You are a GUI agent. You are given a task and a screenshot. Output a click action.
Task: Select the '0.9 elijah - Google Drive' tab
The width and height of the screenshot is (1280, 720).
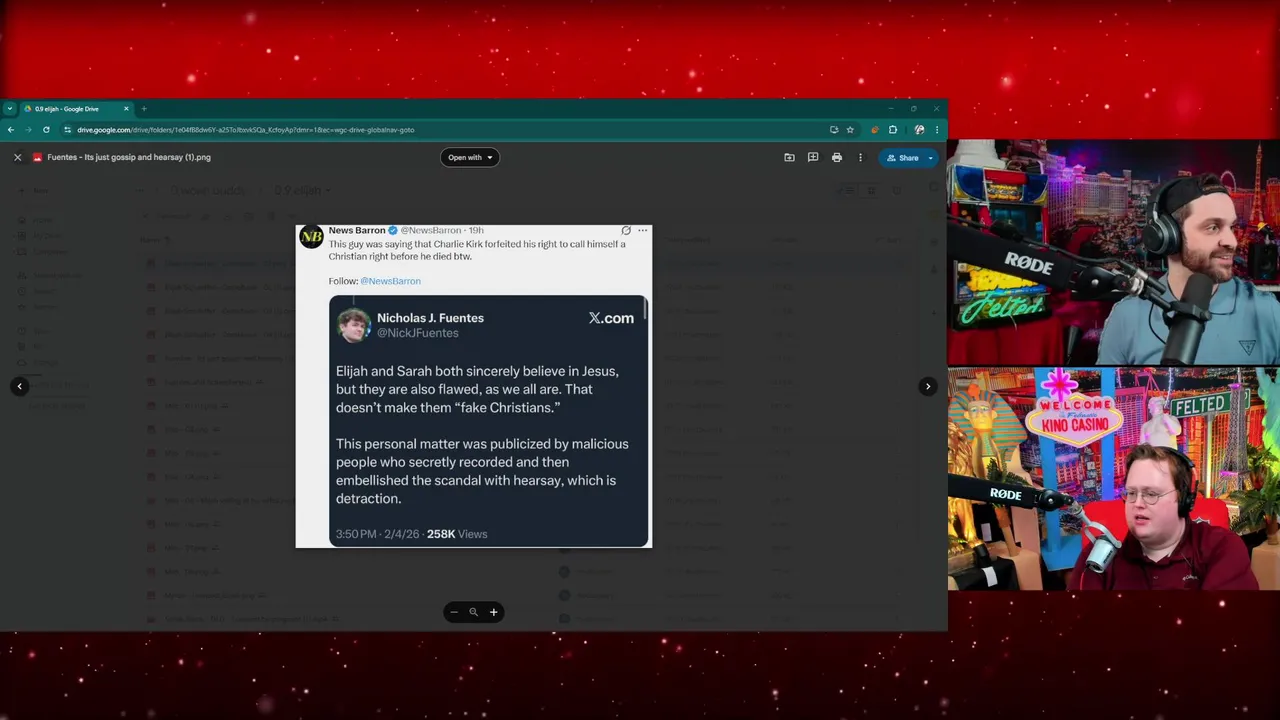click(75, 109)
